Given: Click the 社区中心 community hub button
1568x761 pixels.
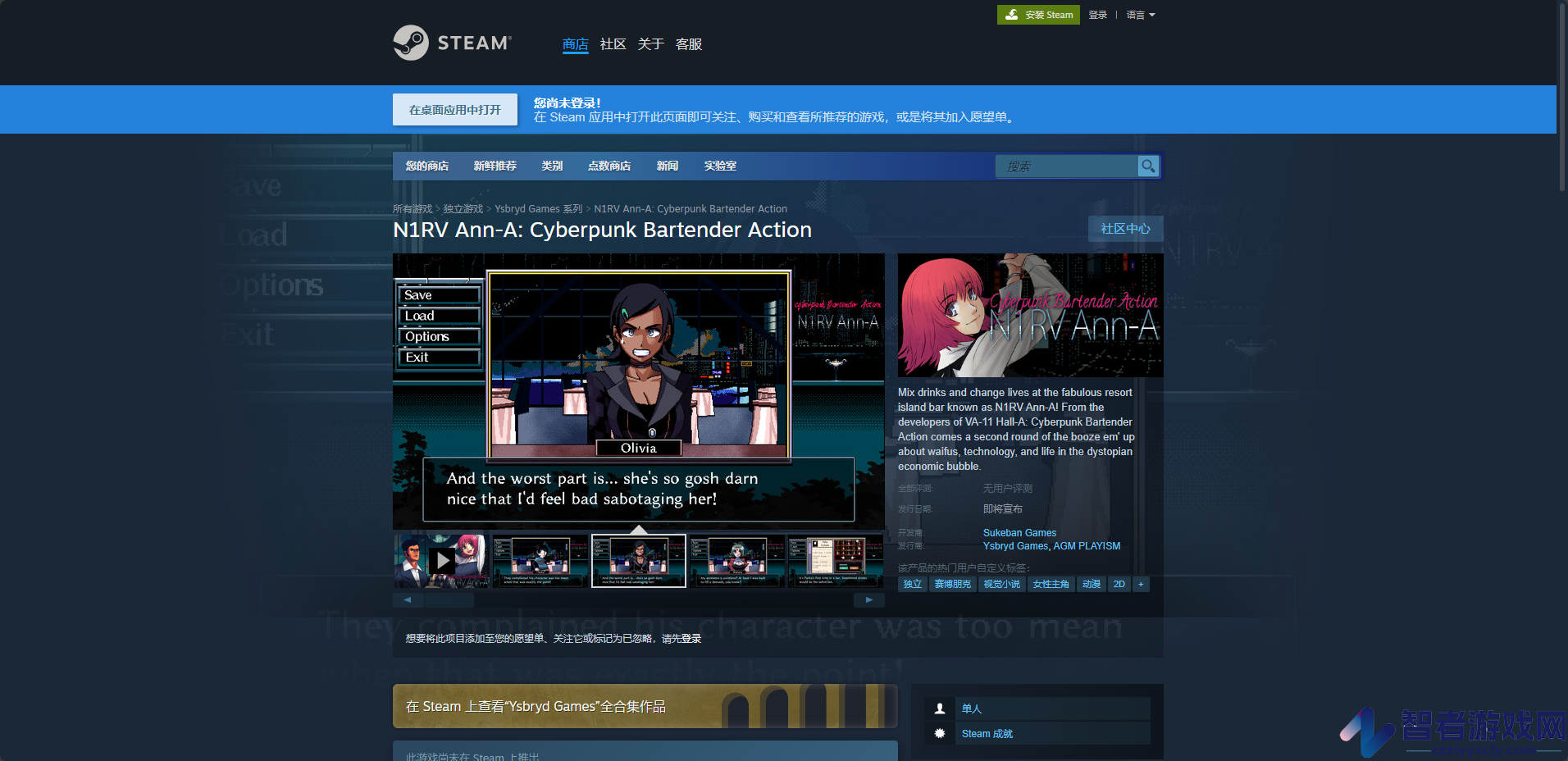Looking at the screenshot, I should tap(1125, 229).
